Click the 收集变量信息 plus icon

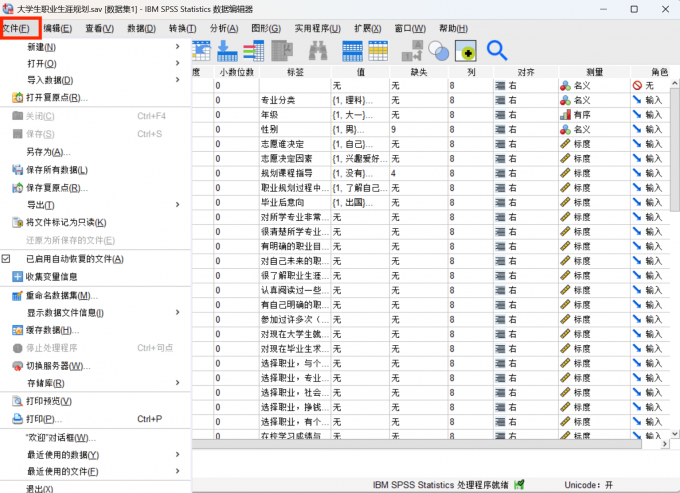17,277
